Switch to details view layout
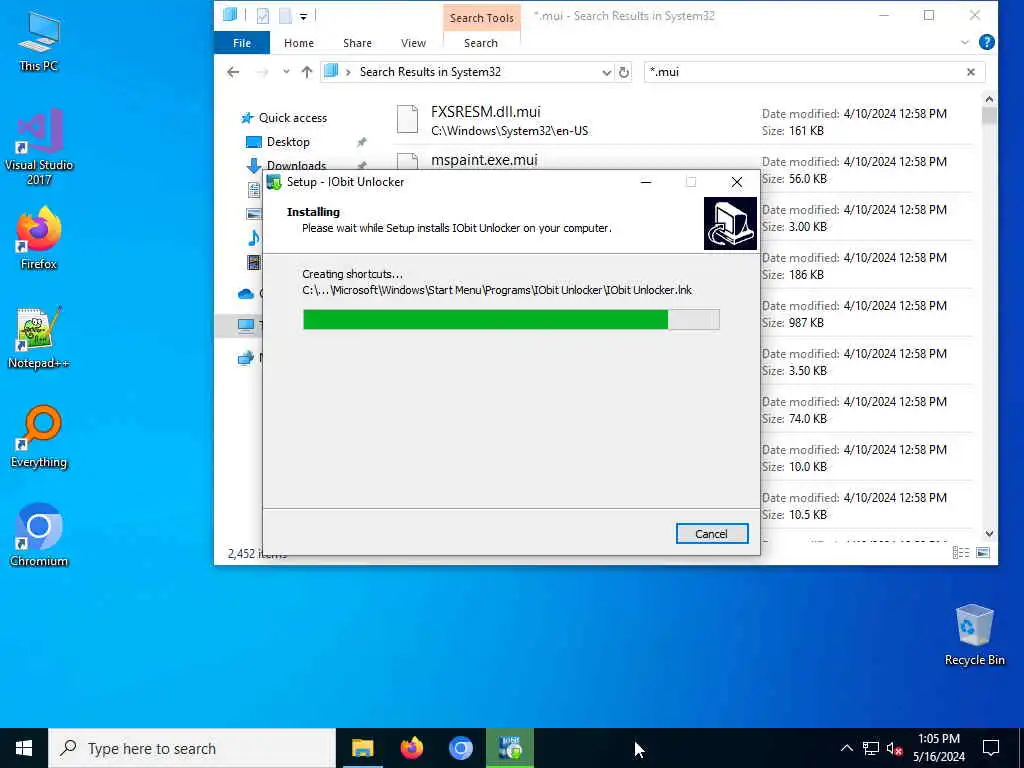Image resolution: width=1024 pixels, height=768 pixels. point(961,552)
